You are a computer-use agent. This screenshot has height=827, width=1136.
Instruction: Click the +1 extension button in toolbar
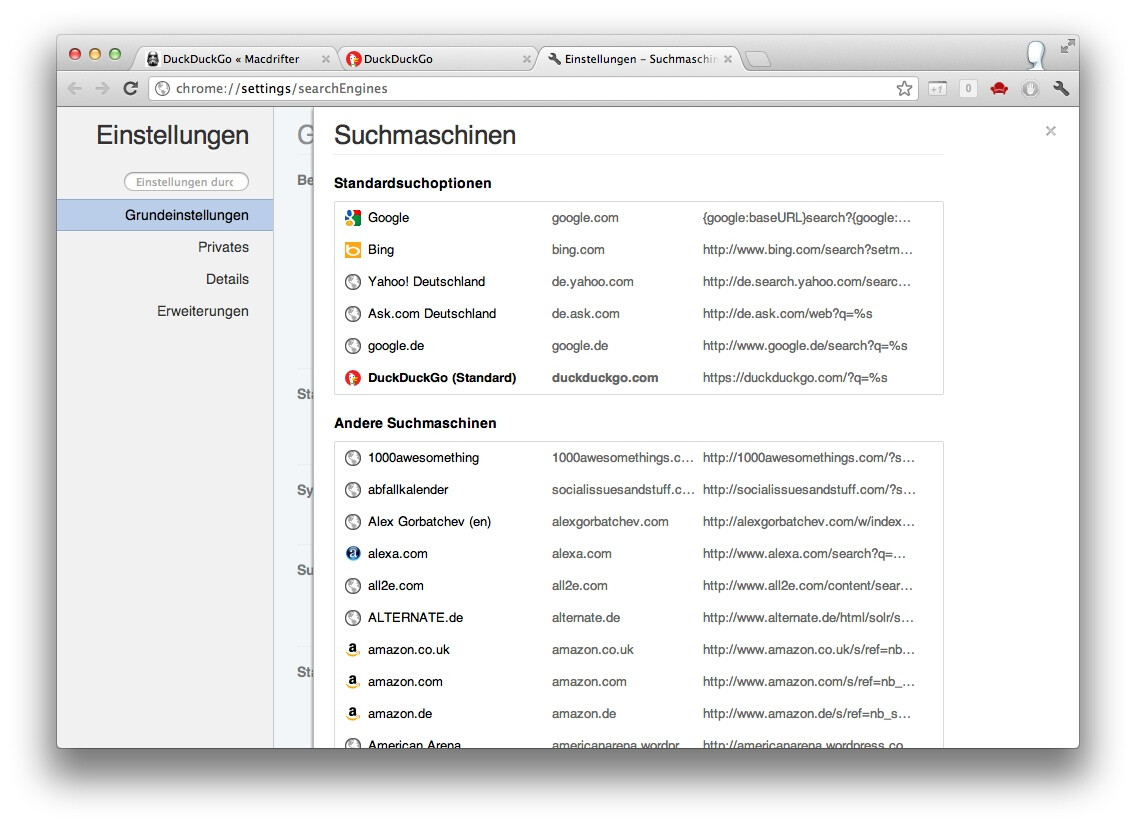pyautogui.click(x=937, y=89)
